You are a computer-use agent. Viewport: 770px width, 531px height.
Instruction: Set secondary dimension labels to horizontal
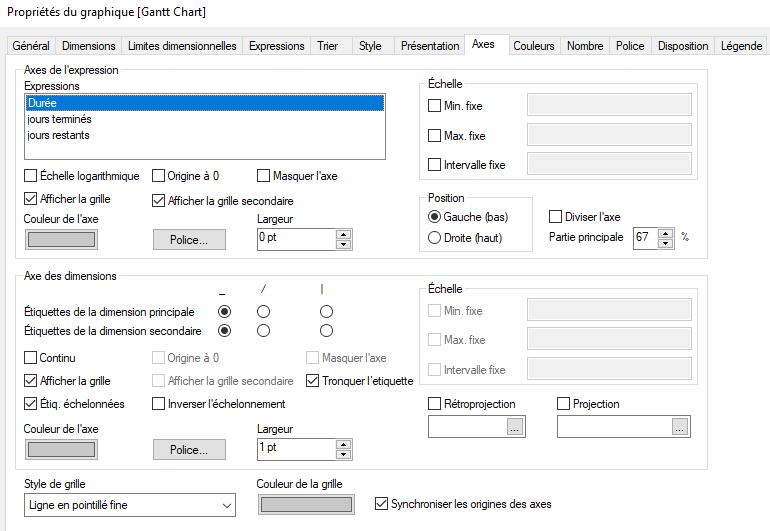pyautogui.click(x=224, y=331)
